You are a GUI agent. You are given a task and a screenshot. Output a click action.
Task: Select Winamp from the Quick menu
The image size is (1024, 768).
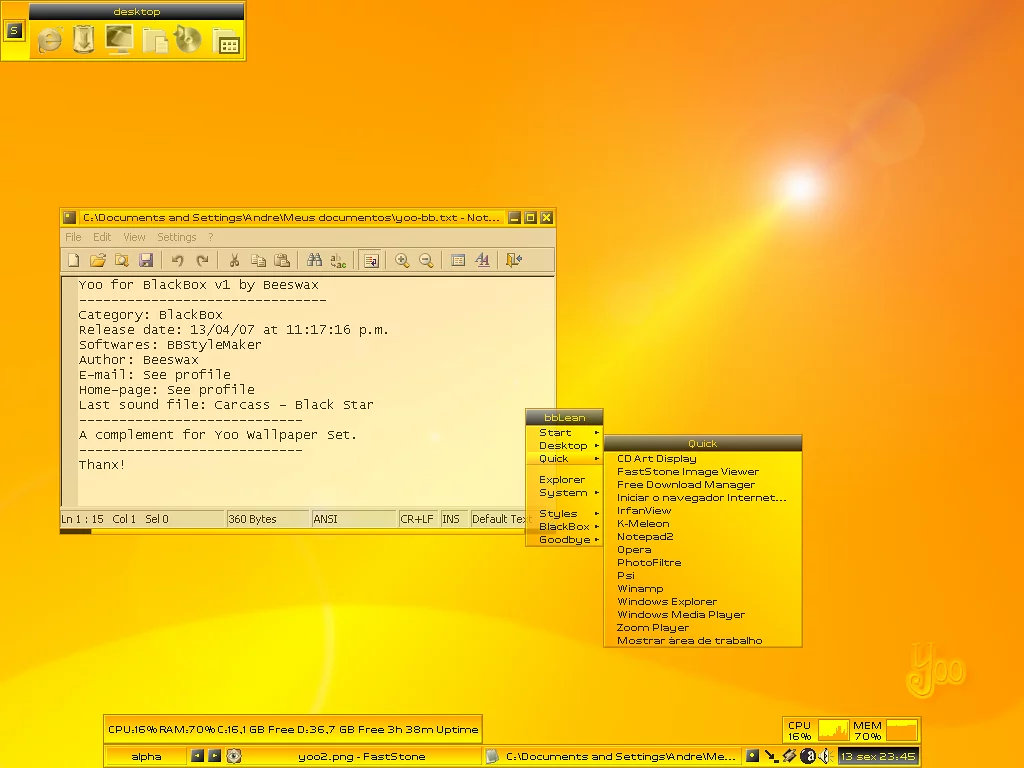[640, 589]
